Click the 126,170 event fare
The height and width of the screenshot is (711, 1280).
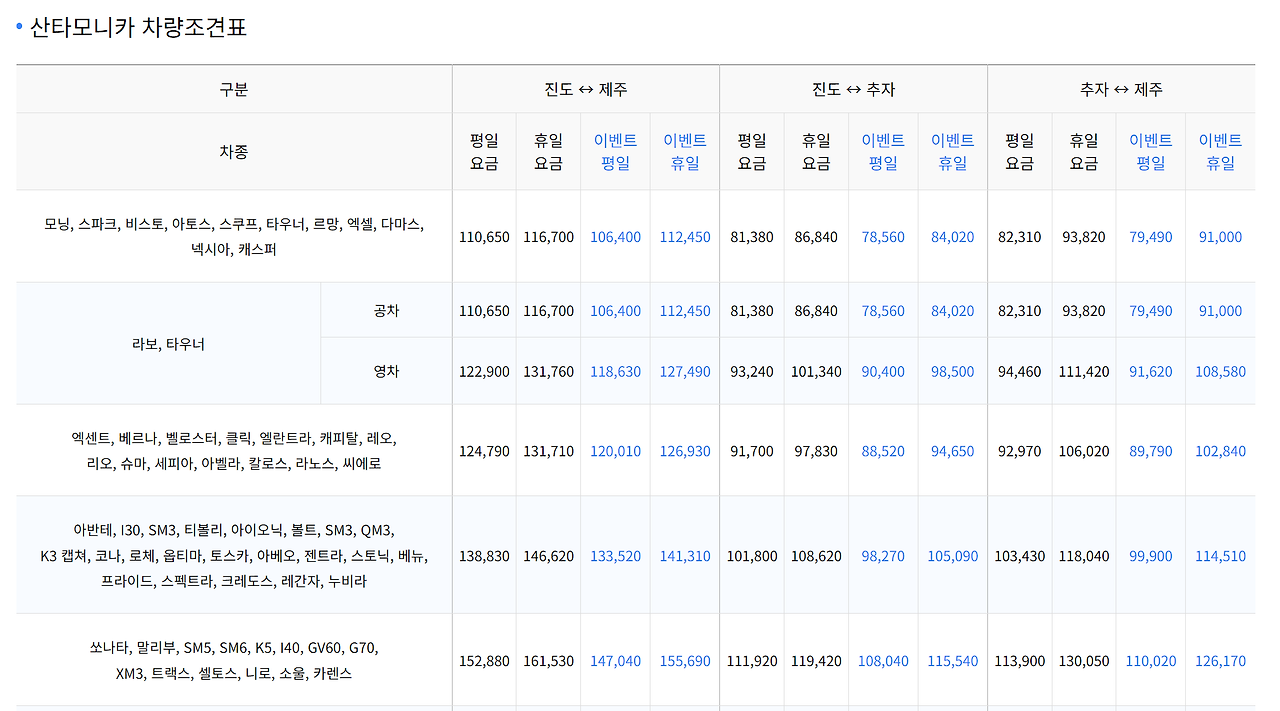point(1220,661)
